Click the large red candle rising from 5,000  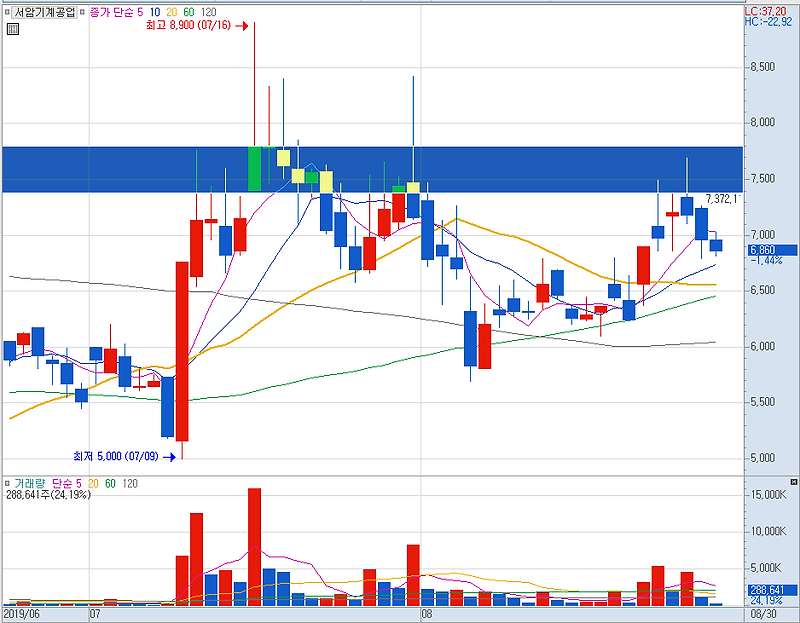182,351
